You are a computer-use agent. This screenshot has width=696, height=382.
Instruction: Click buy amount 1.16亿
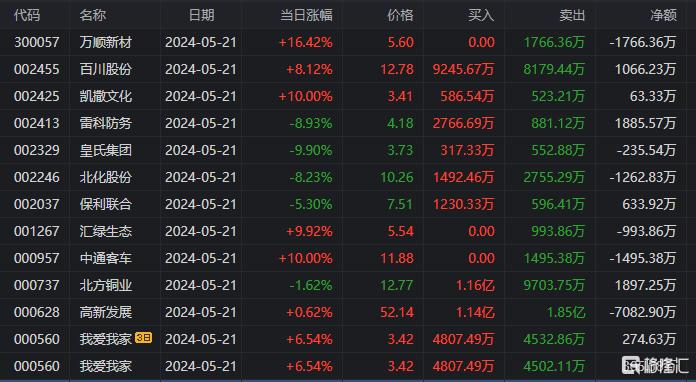coord(475,285)
